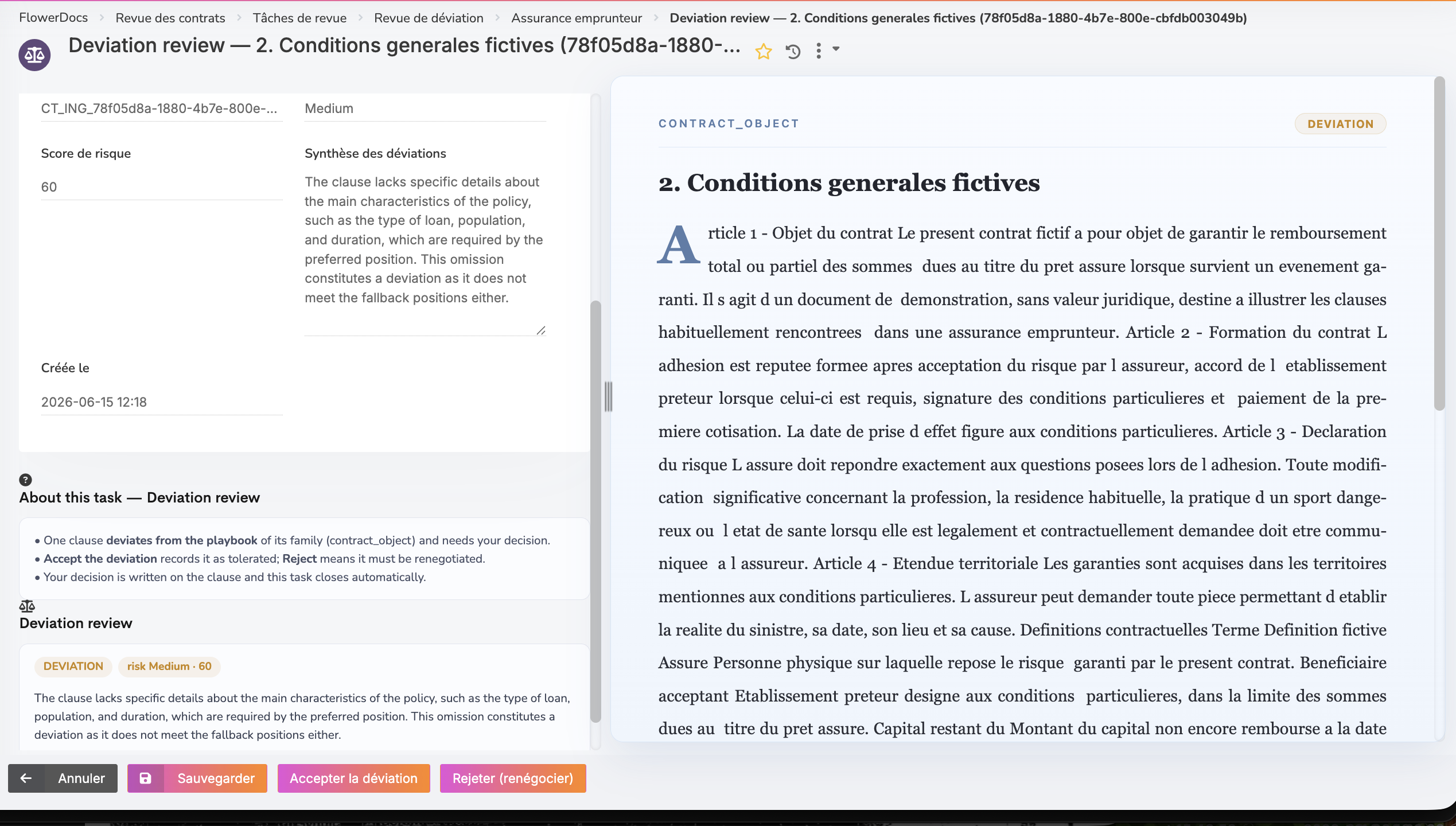Click the Score de risque label

pos(86,153)
